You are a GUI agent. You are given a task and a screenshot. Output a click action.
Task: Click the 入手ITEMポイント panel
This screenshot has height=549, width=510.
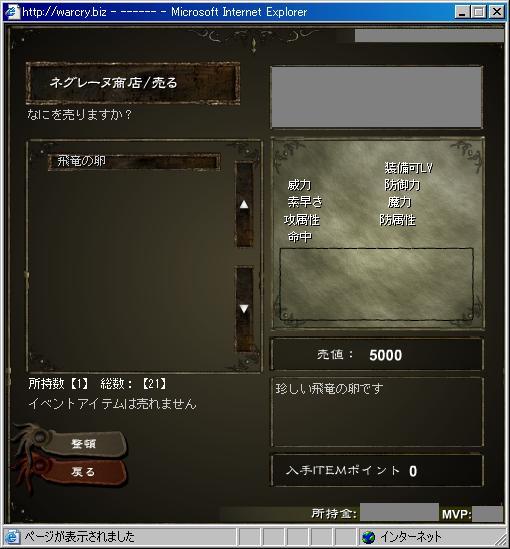click(x=377, y=471)
